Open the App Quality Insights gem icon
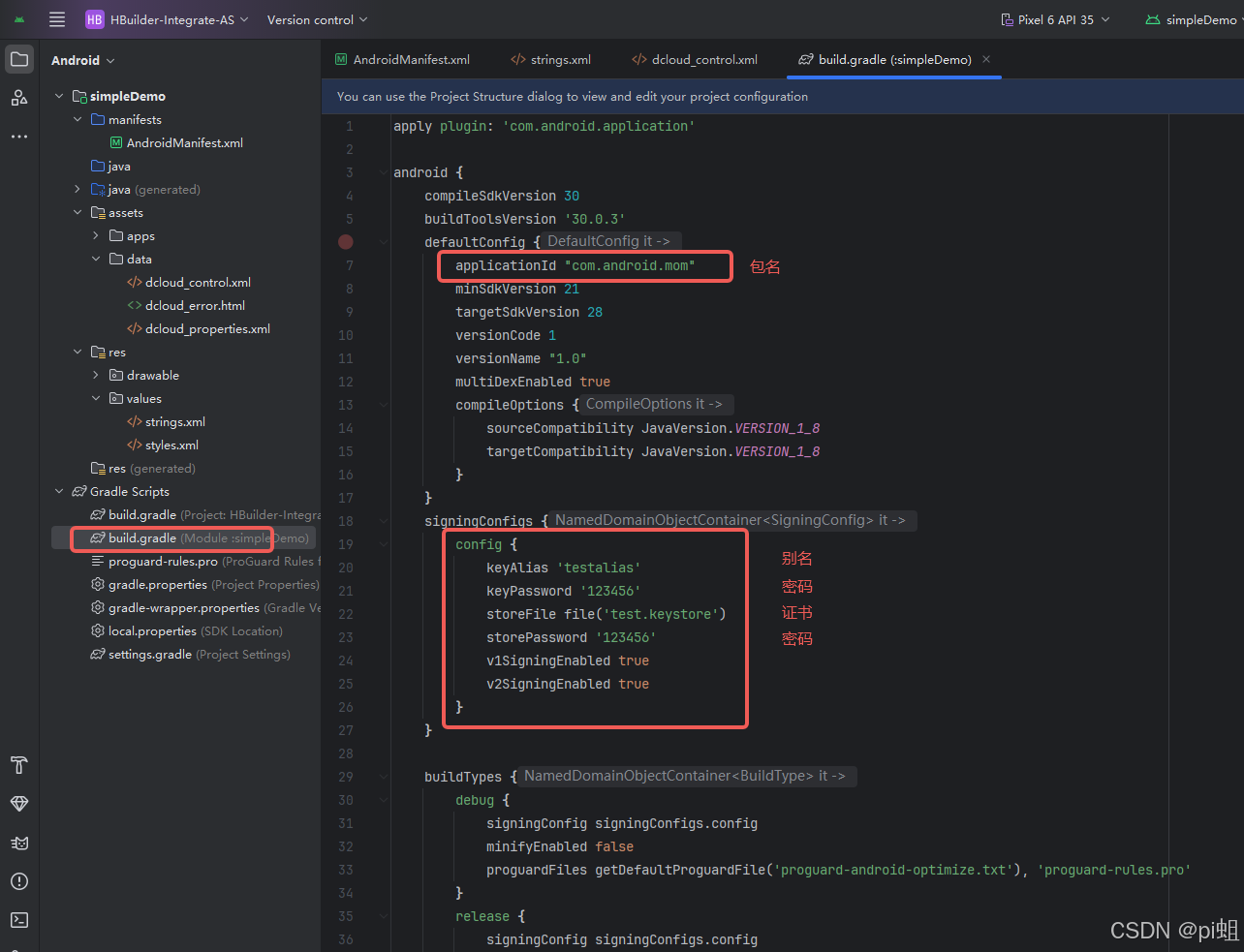The width and height of the screenshot is (1244, 952). click(19, 804)
